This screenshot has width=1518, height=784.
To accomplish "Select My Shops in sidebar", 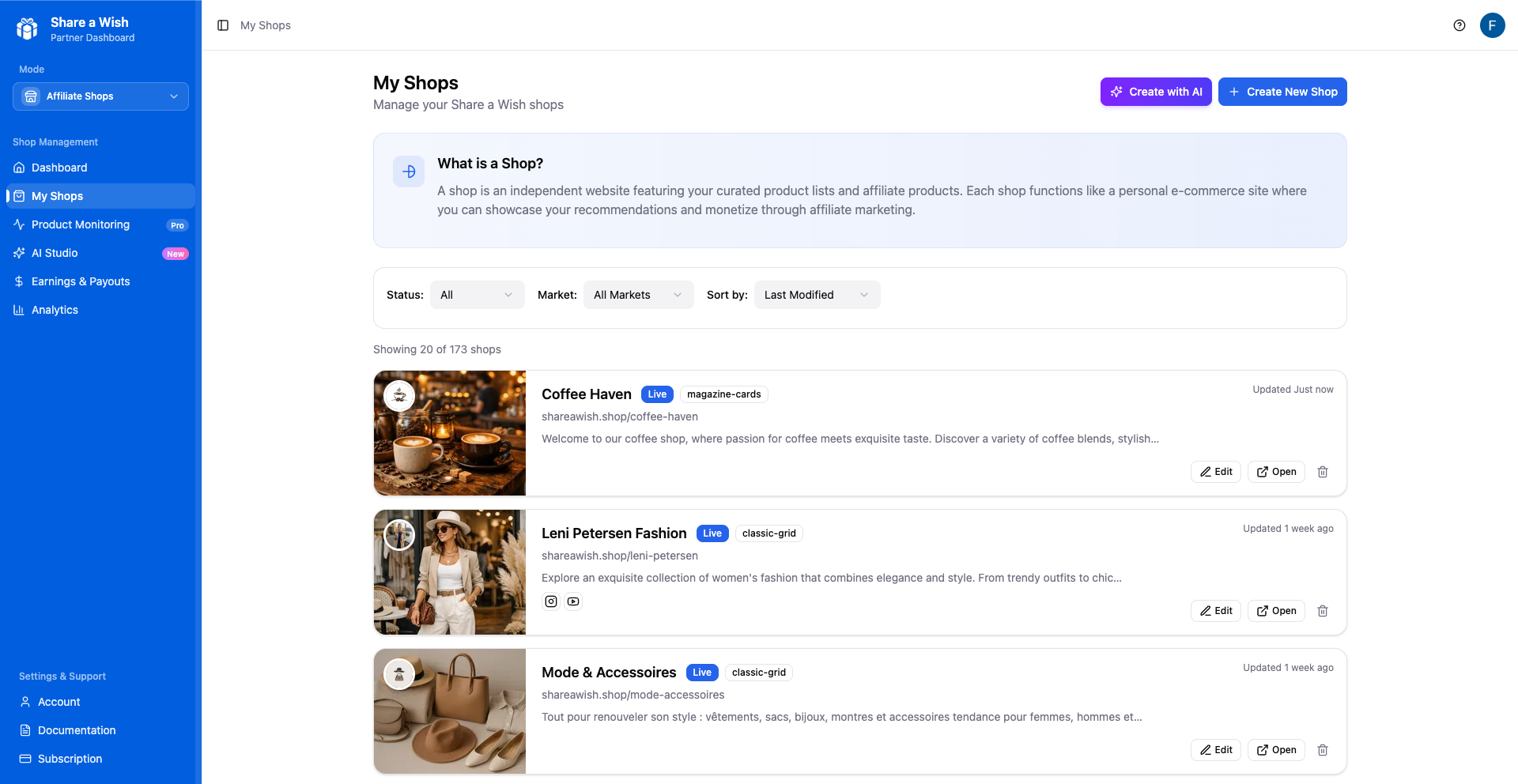I will tap(100, 196).
